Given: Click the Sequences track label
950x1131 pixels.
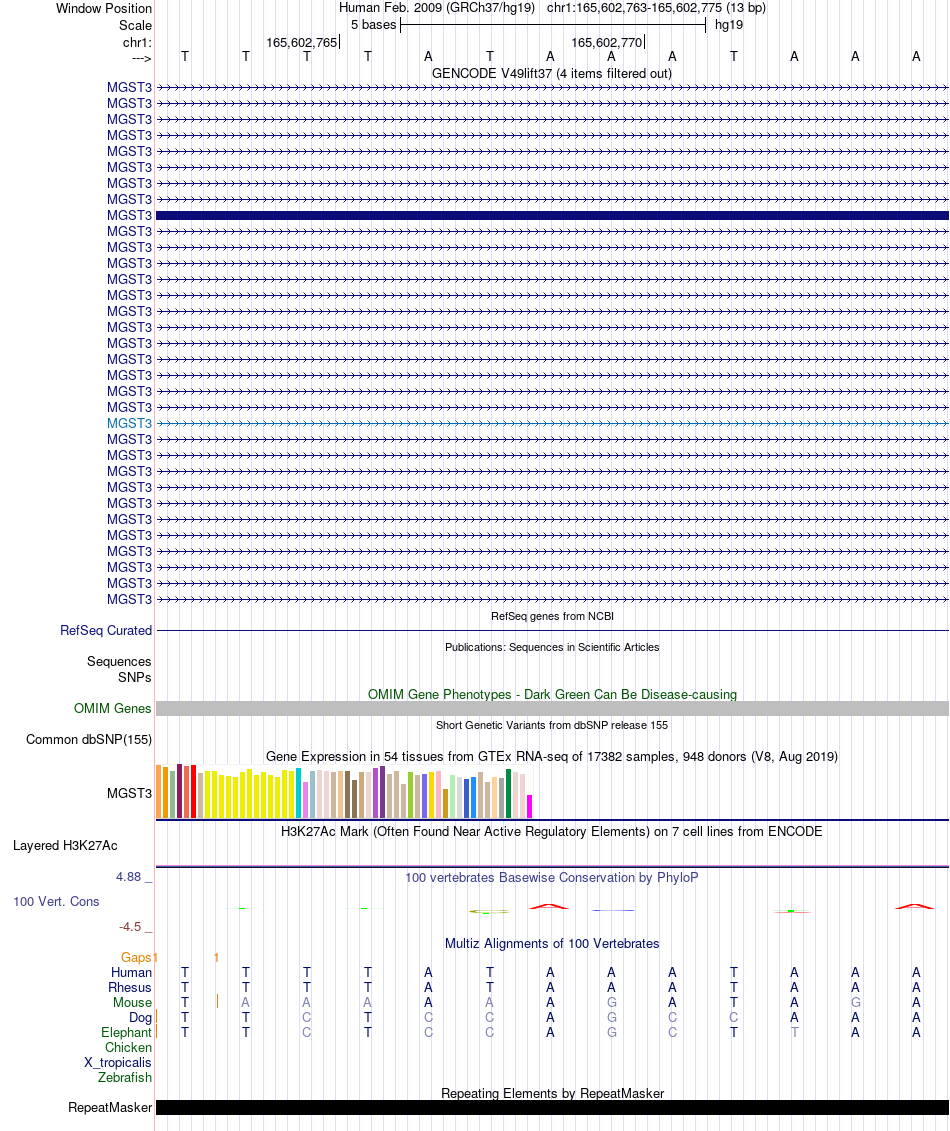Looking at the screenshot, I should click(x=119, y=661).
